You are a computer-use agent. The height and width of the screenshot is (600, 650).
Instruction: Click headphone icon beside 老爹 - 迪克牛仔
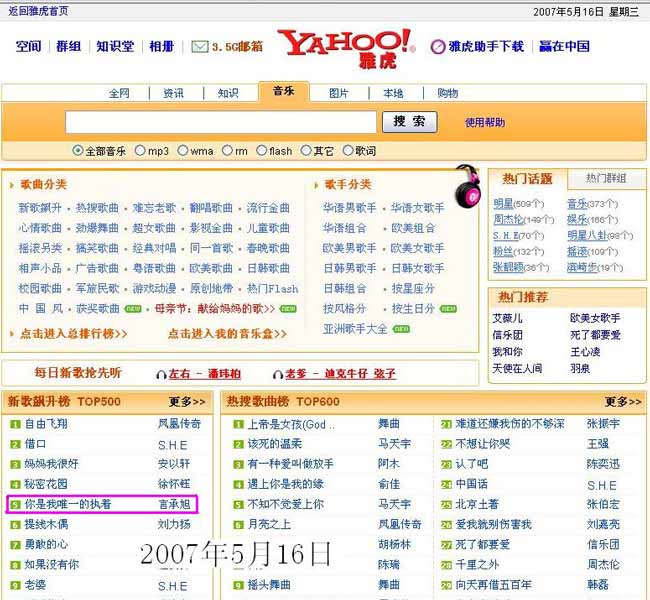[x=278, y=375]
